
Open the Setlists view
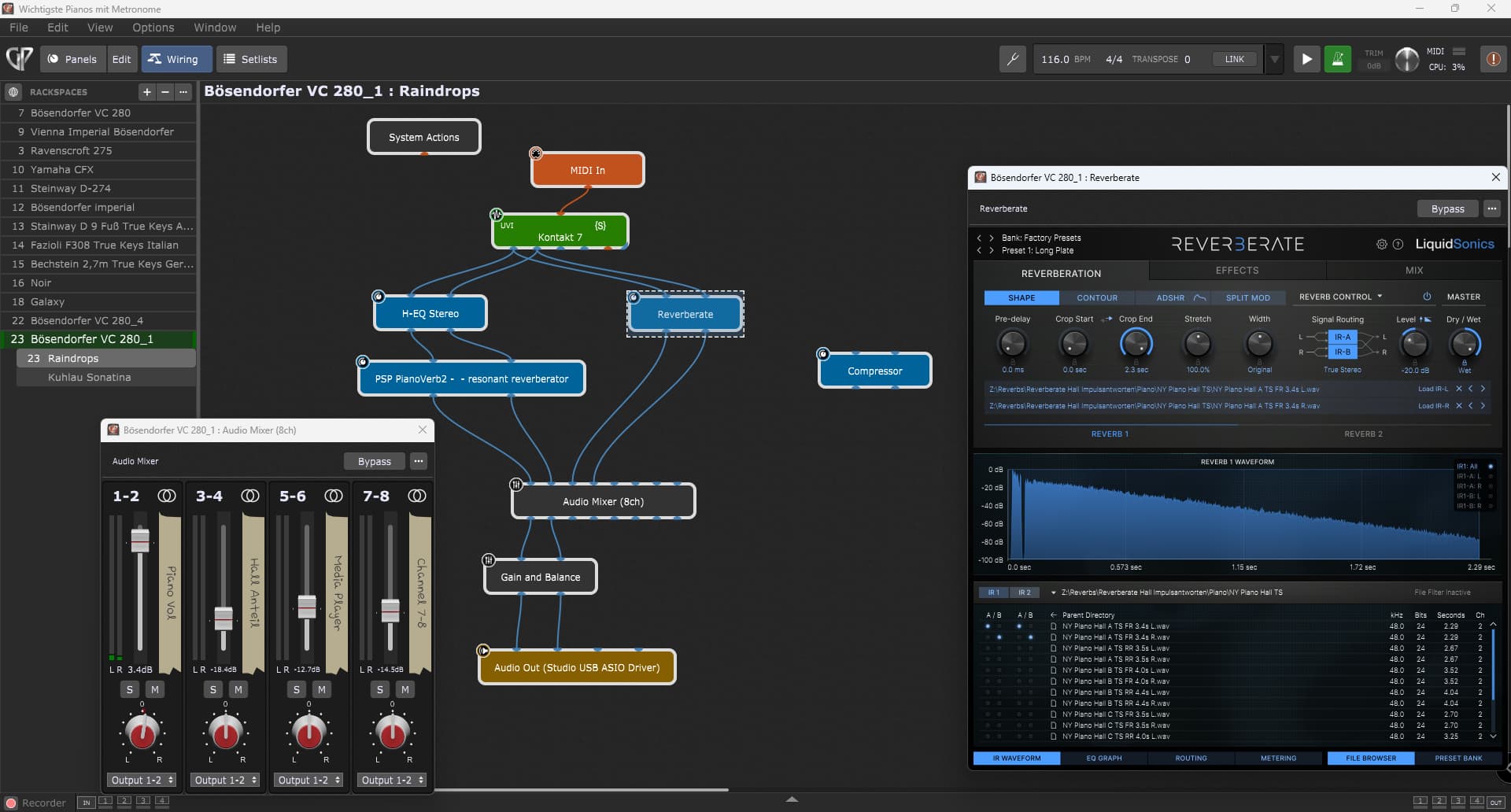point(250,59)
